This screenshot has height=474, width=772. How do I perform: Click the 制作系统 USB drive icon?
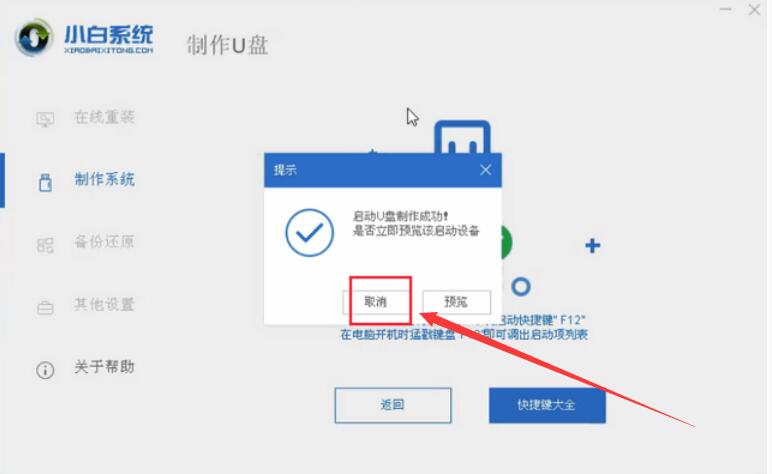[45, 182]
